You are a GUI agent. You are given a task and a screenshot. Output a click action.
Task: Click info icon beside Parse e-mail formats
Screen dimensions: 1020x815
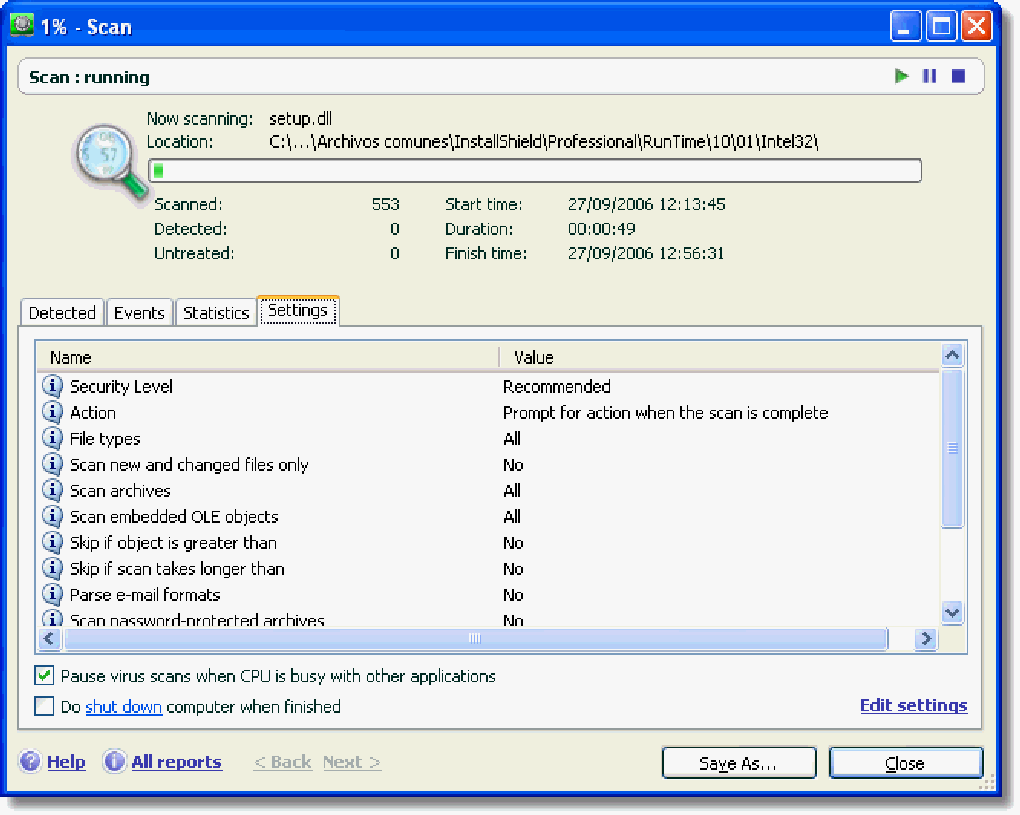[53, 594]
